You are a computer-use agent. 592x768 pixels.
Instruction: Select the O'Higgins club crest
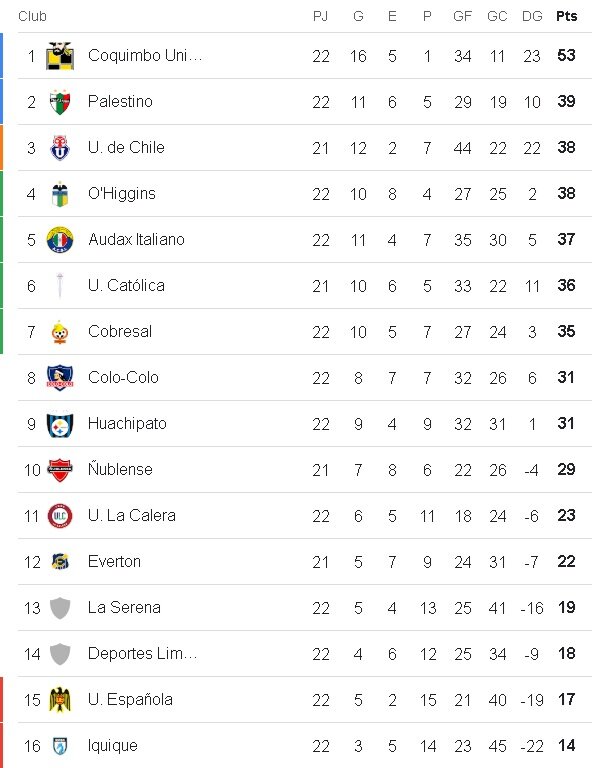click(x=60, y=194)
